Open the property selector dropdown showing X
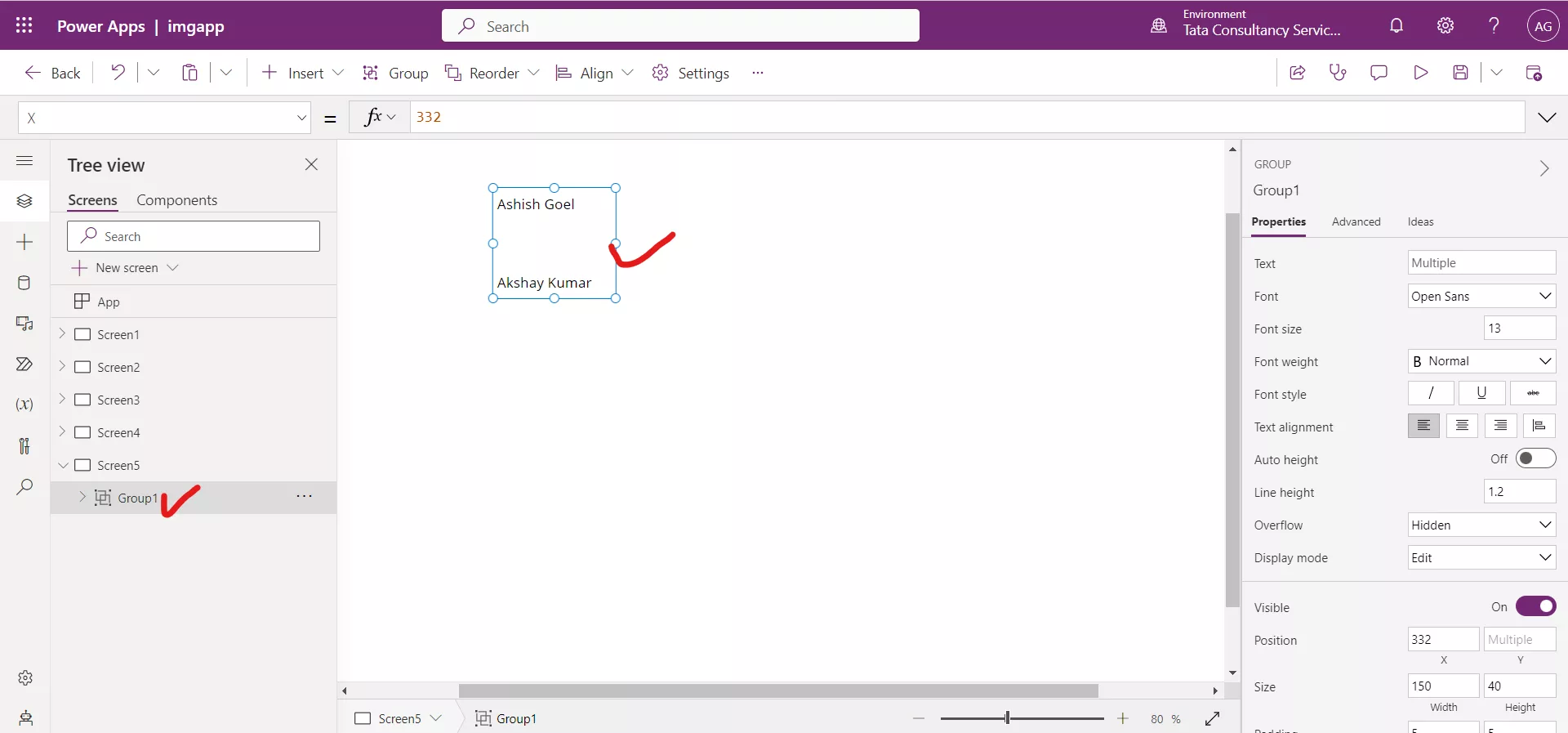 165,118
